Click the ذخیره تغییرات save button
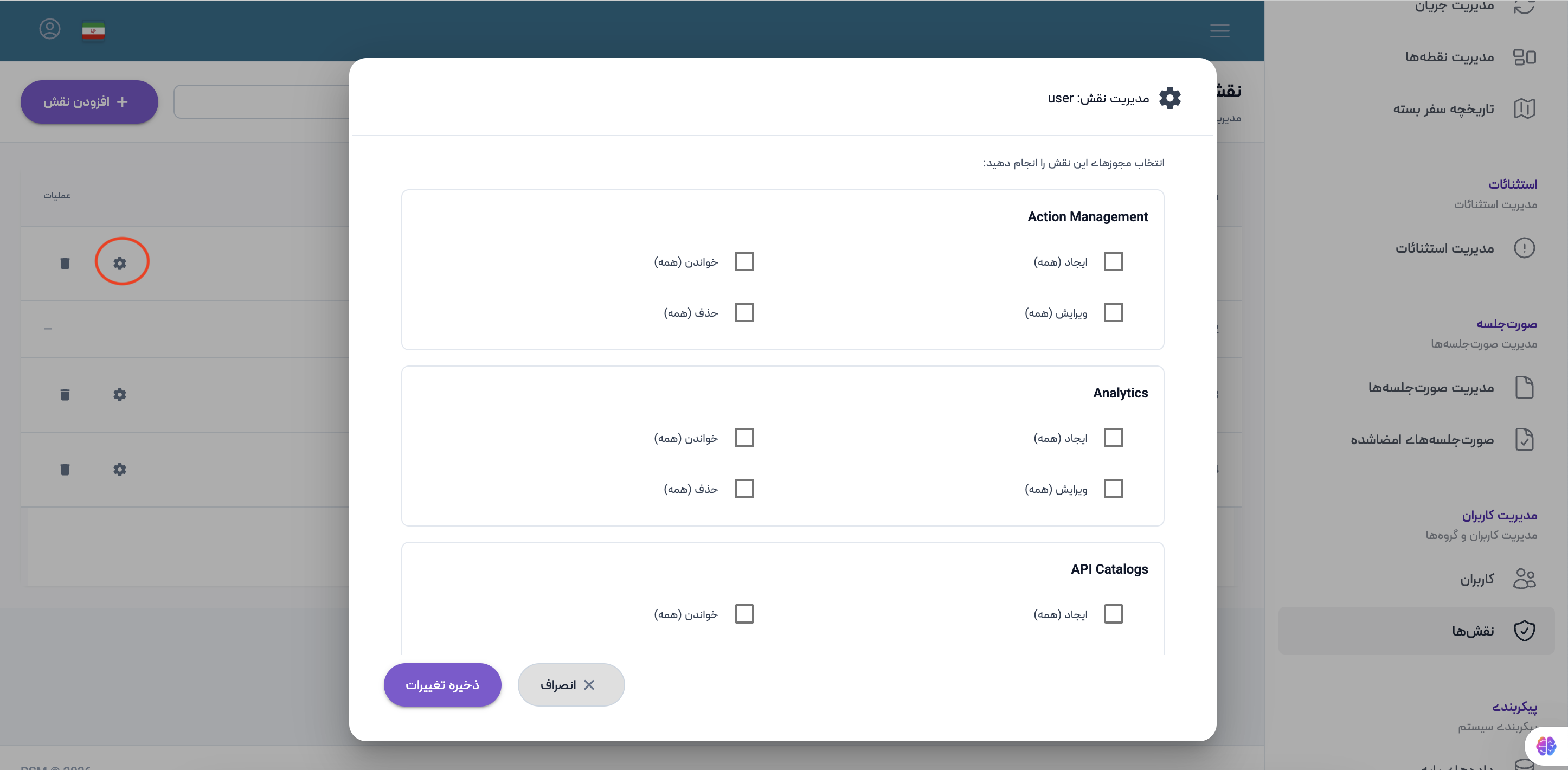The width and height of the screenshot is (1568, 770). (442, 685)
